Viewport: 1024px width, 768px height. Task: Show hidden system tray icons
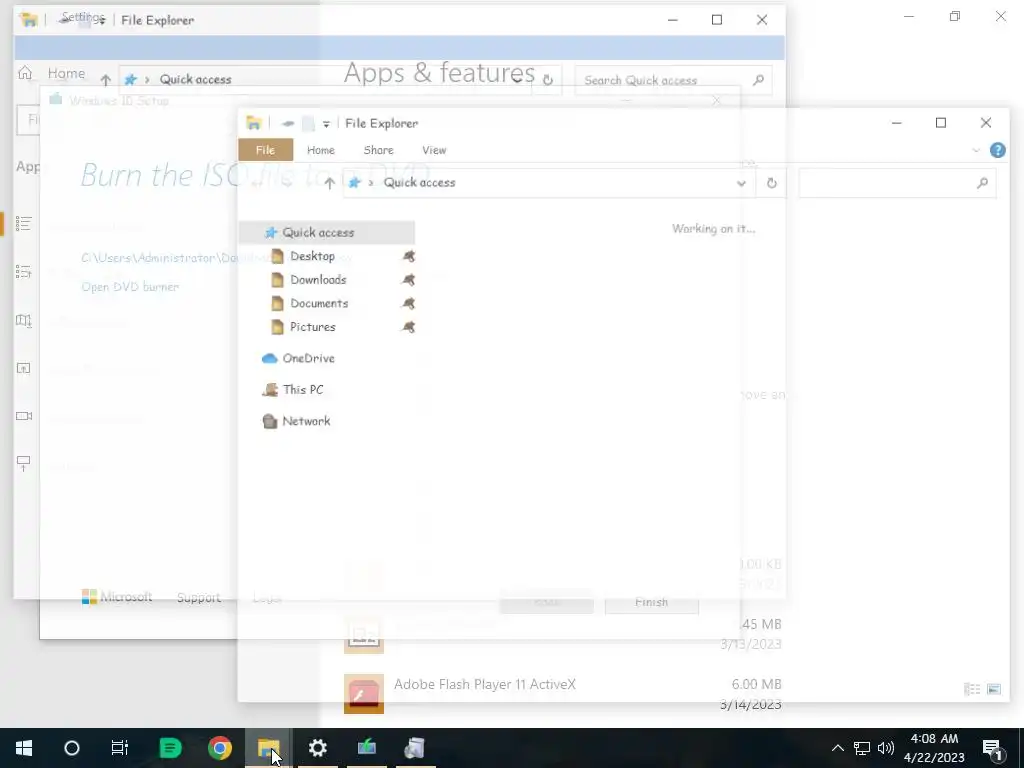pyautogui.click(x=838, y=748)
